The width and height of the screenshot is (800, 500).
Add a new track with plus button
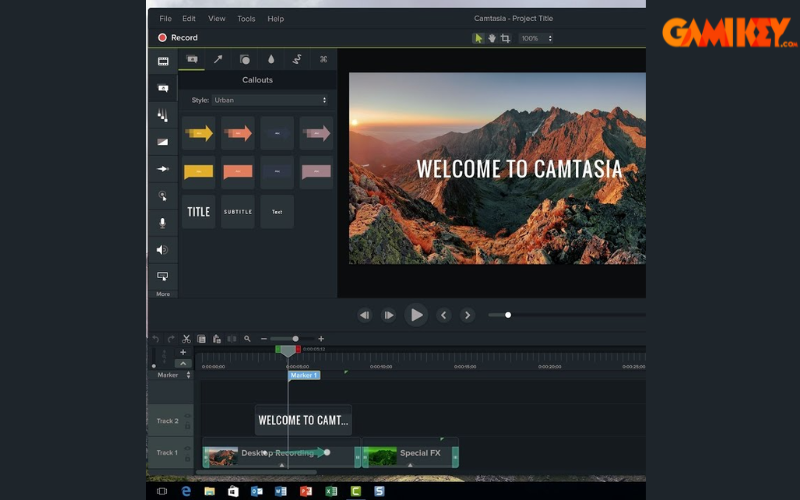tap(183, 352)
